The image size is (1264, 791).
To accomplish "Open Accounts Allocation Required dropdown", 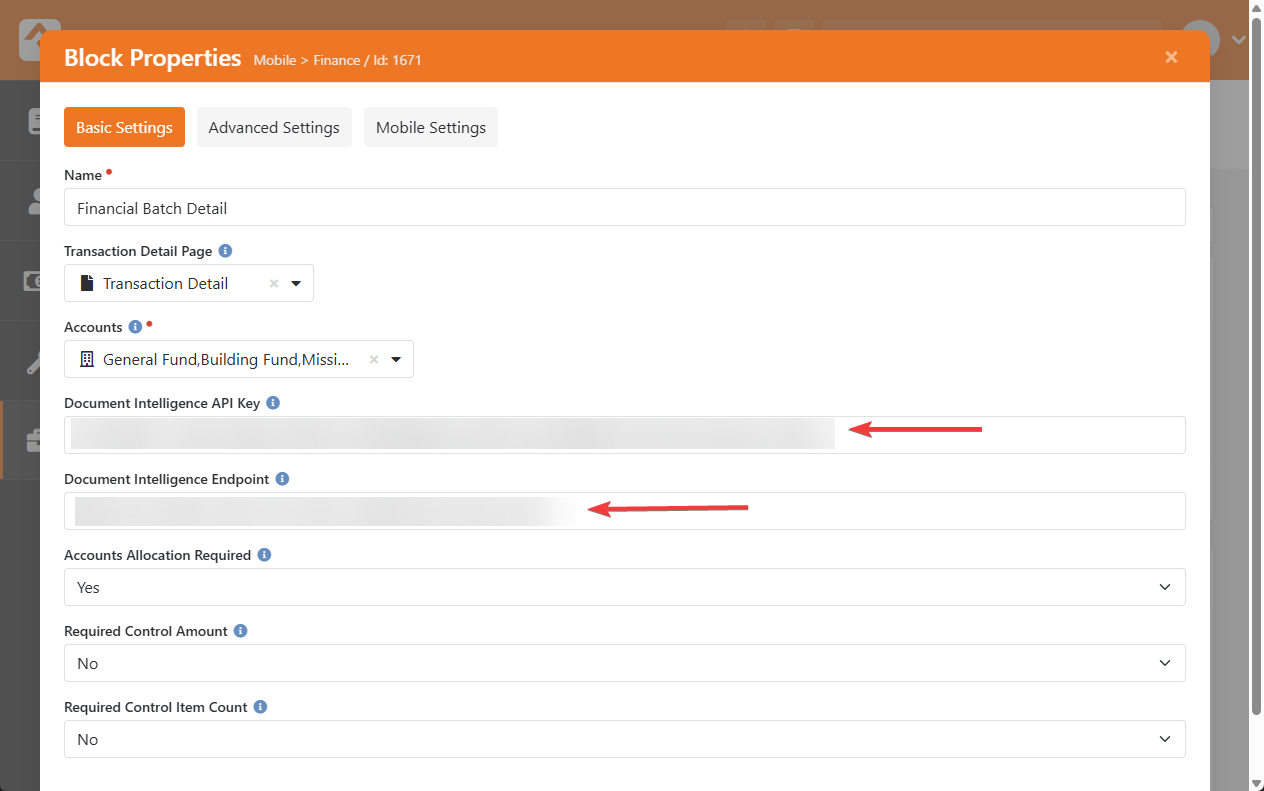I will coord(625,587).
